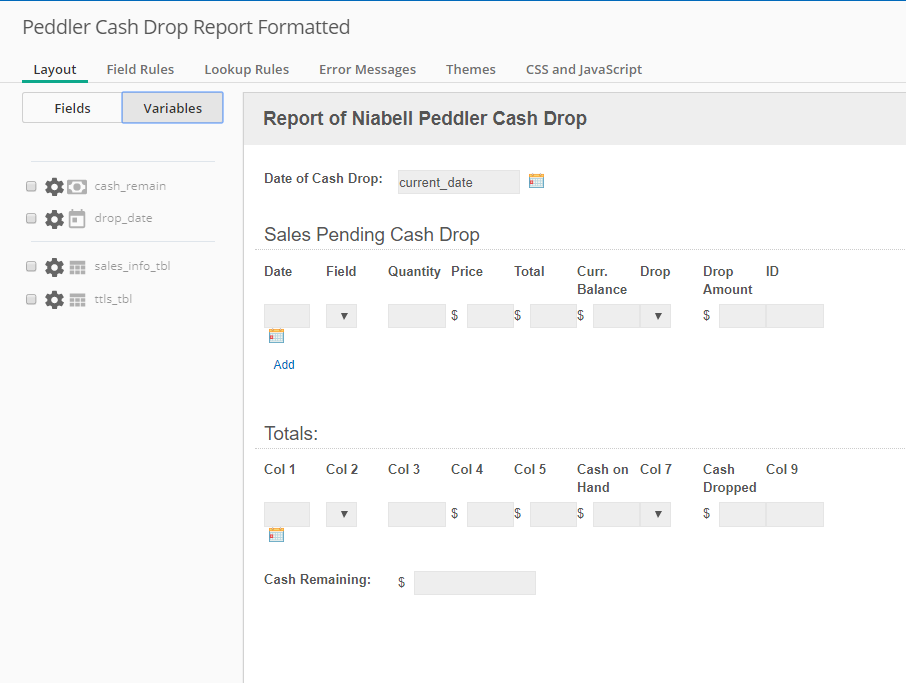Toggle the drop_date checkbox

pyautogui.click(x=31, y=218)
